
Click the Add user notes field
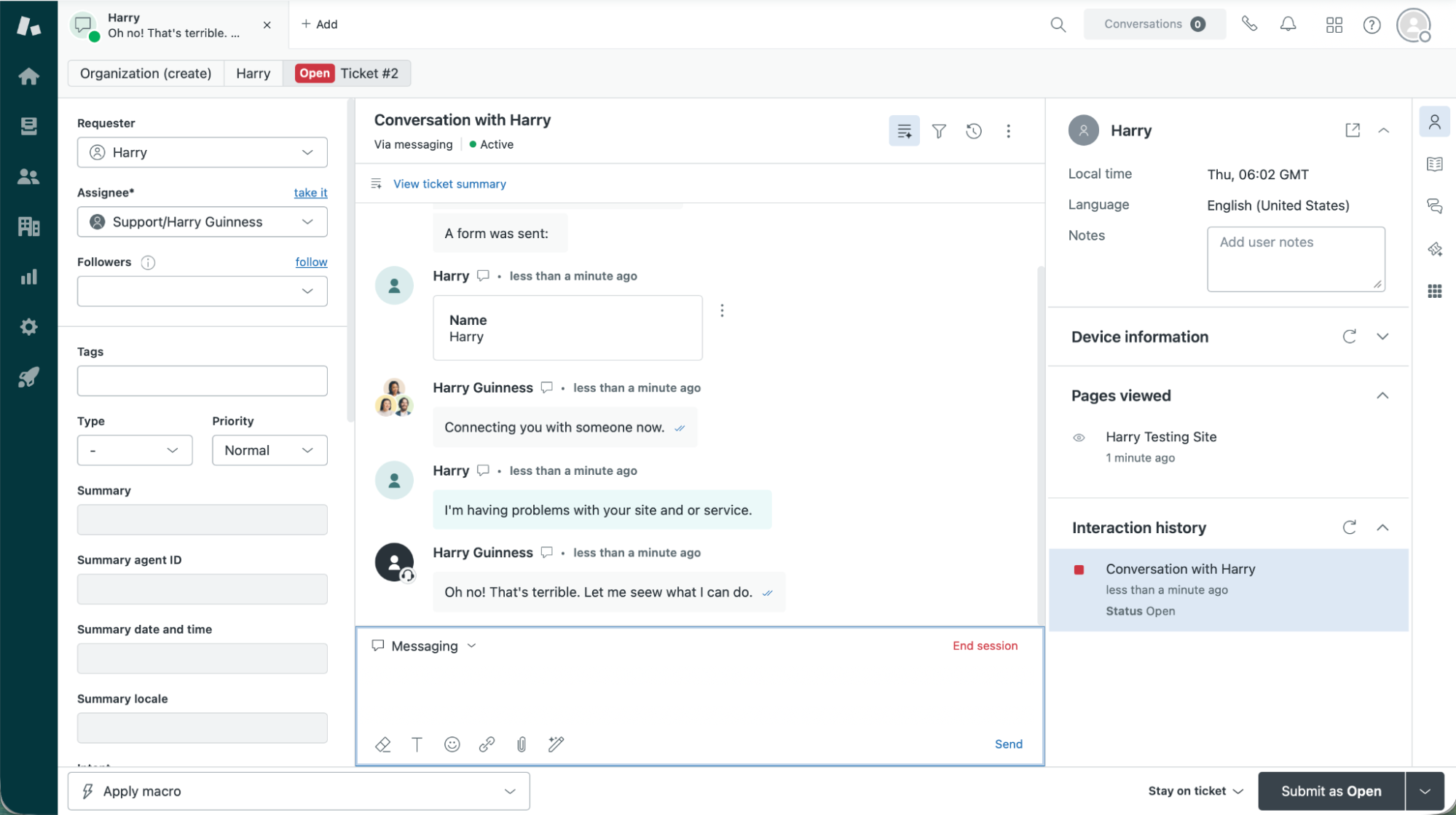[x=1296, y=259]
